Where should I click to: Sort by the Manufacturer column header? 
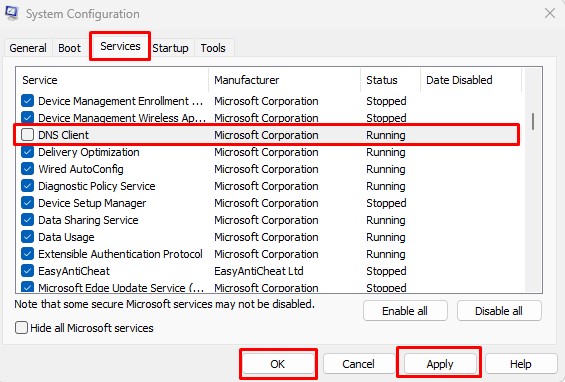[x=285, y=80]
